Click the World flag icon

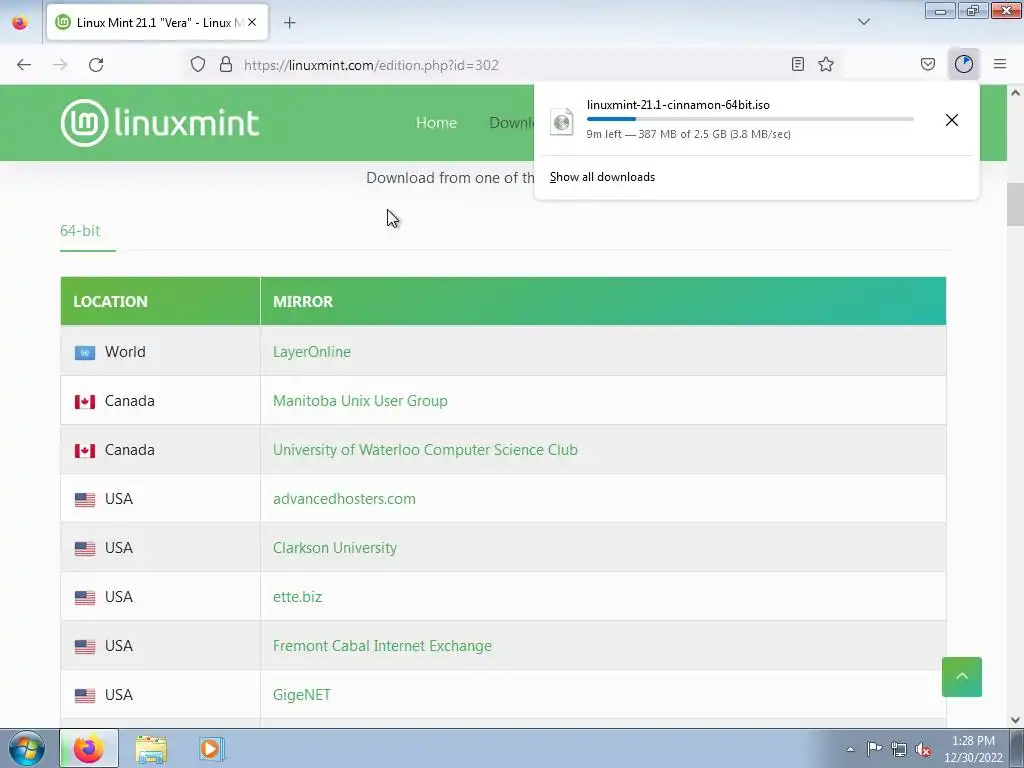tap(85, 353)
